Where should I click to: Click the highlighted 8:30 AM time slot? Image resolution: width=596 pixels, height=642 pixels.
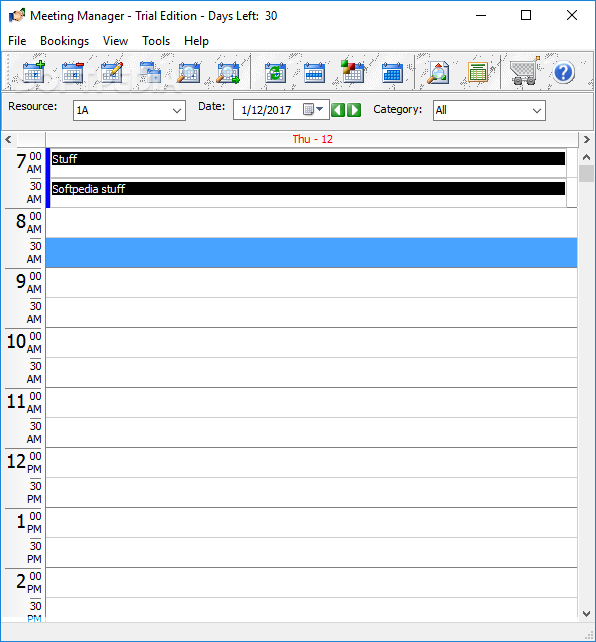tap(312, 253)
